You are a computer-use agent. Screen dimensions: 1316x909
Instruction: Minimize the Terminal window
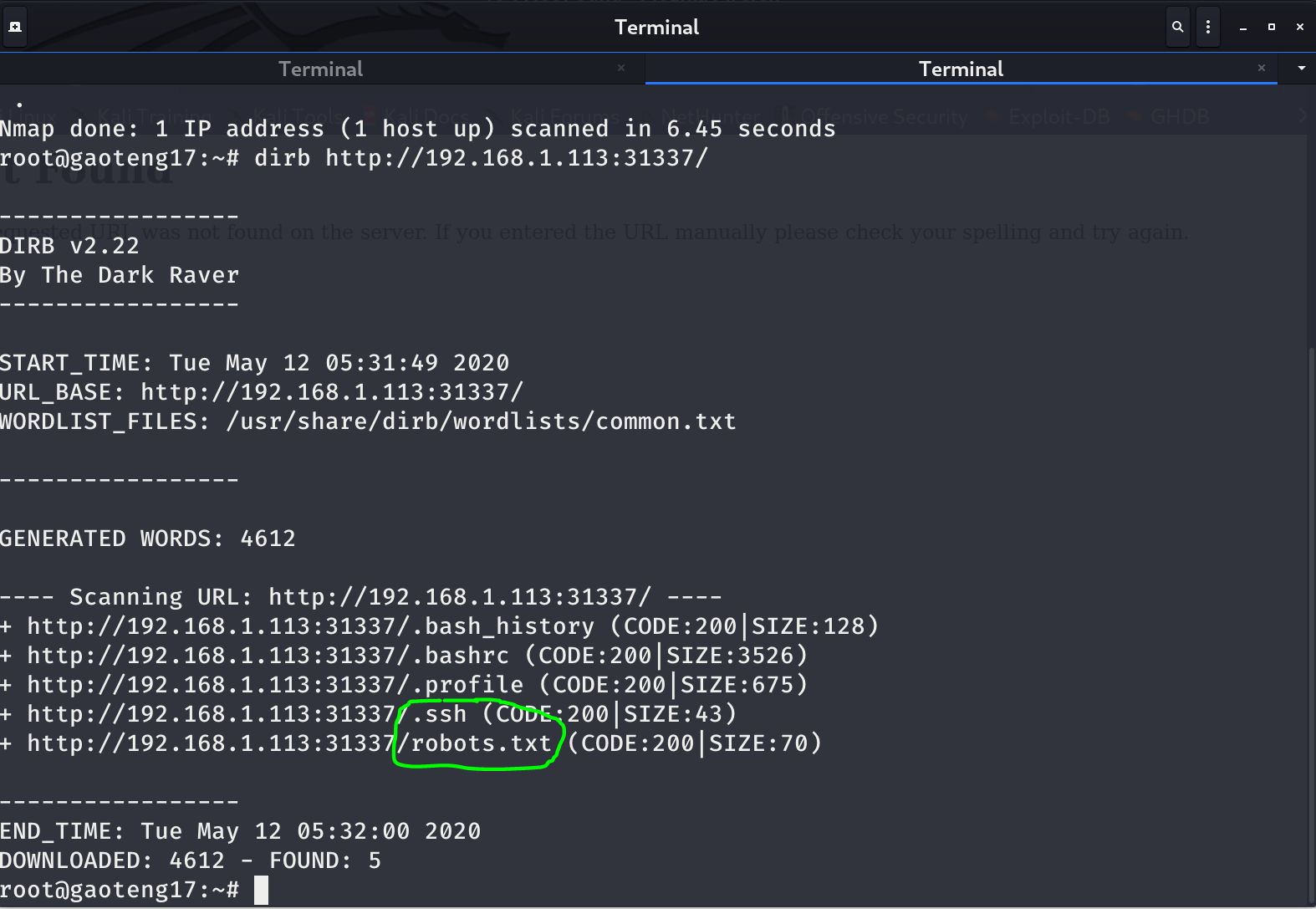(x=1243, y=27)
